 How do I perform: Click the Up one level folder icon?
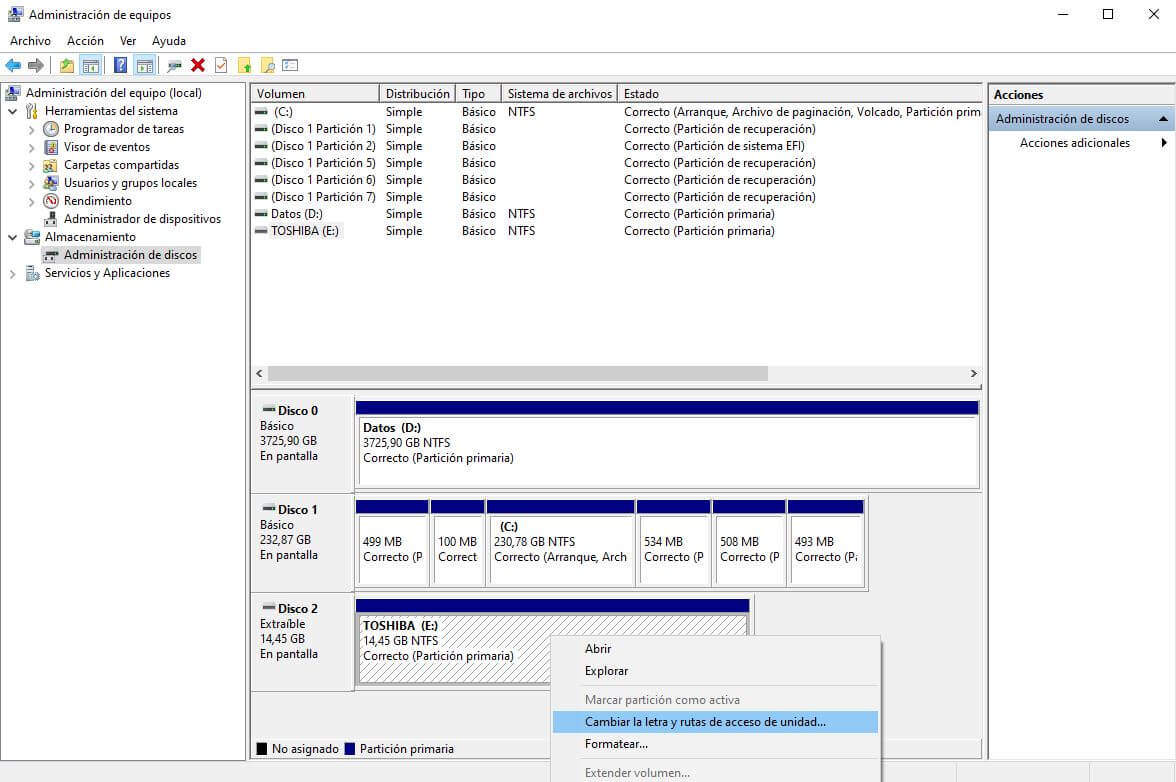(x=67, y=66)
